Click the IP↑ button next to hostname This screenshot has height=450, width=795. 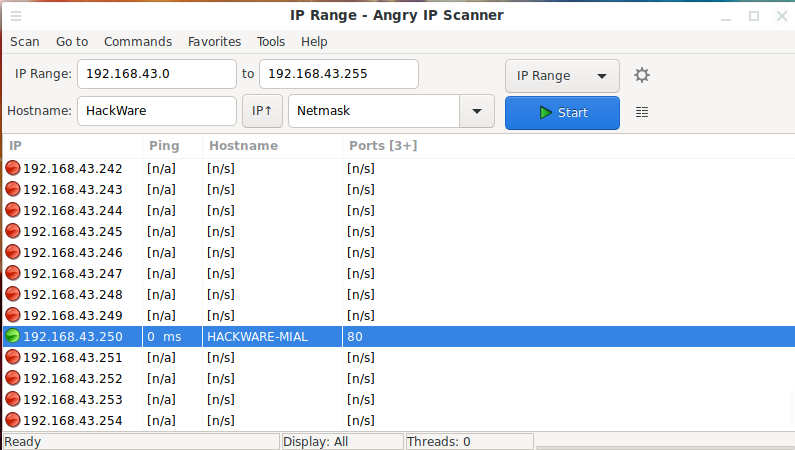(262, 112)
